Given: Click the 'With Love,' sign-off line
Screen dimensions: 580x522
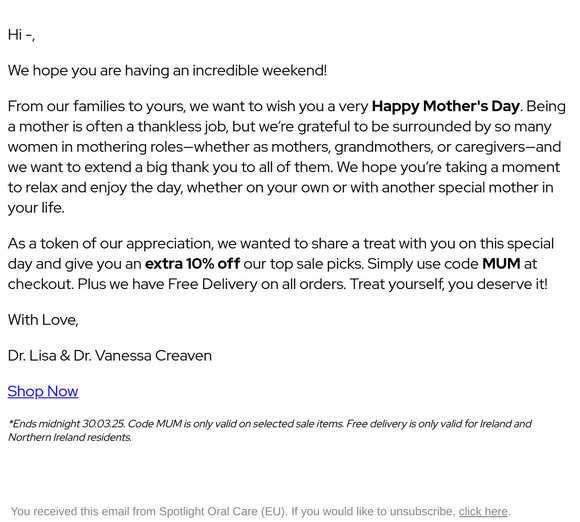Looking at the screenshot, I should coord(43,320).
